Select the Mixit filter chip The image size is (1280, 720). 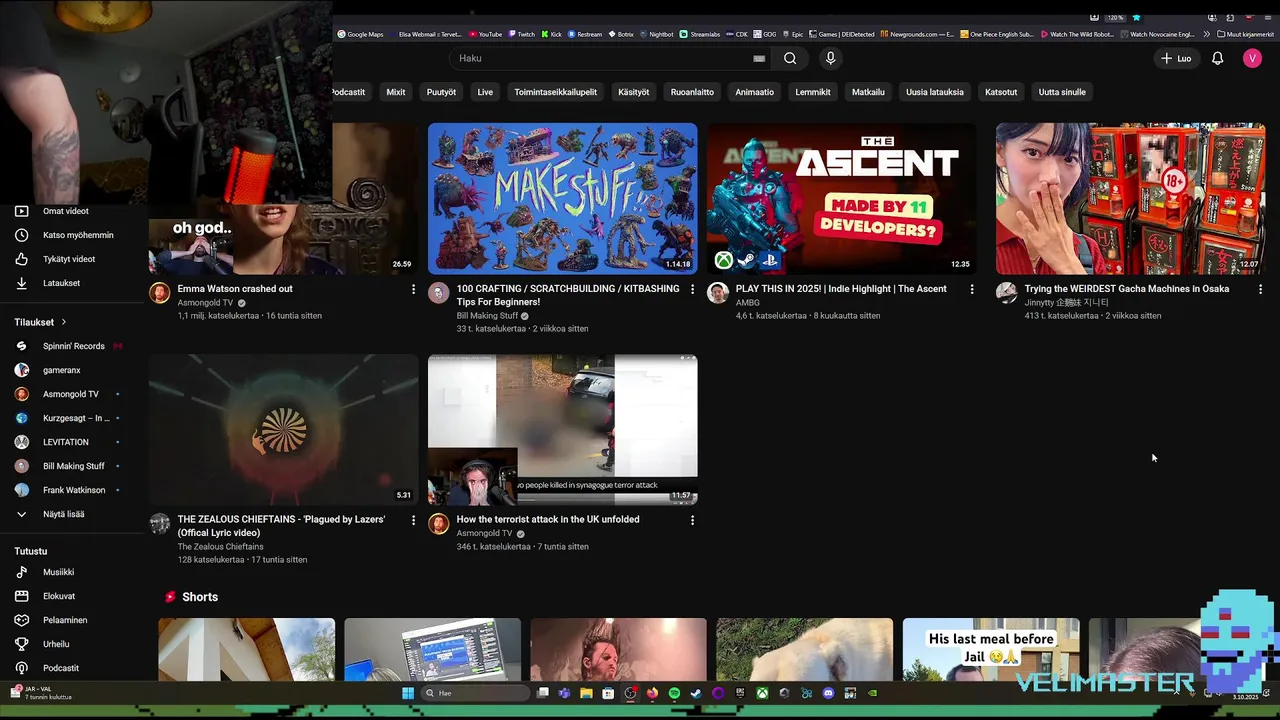tap(396, 92)
